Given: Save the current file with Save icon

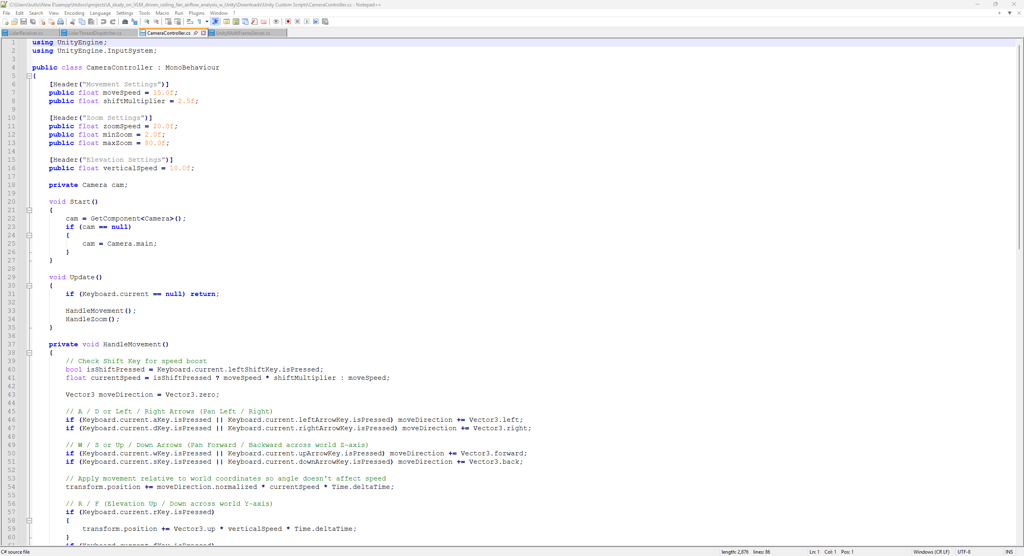Looking at the screenshot, I should click(24, 22).
